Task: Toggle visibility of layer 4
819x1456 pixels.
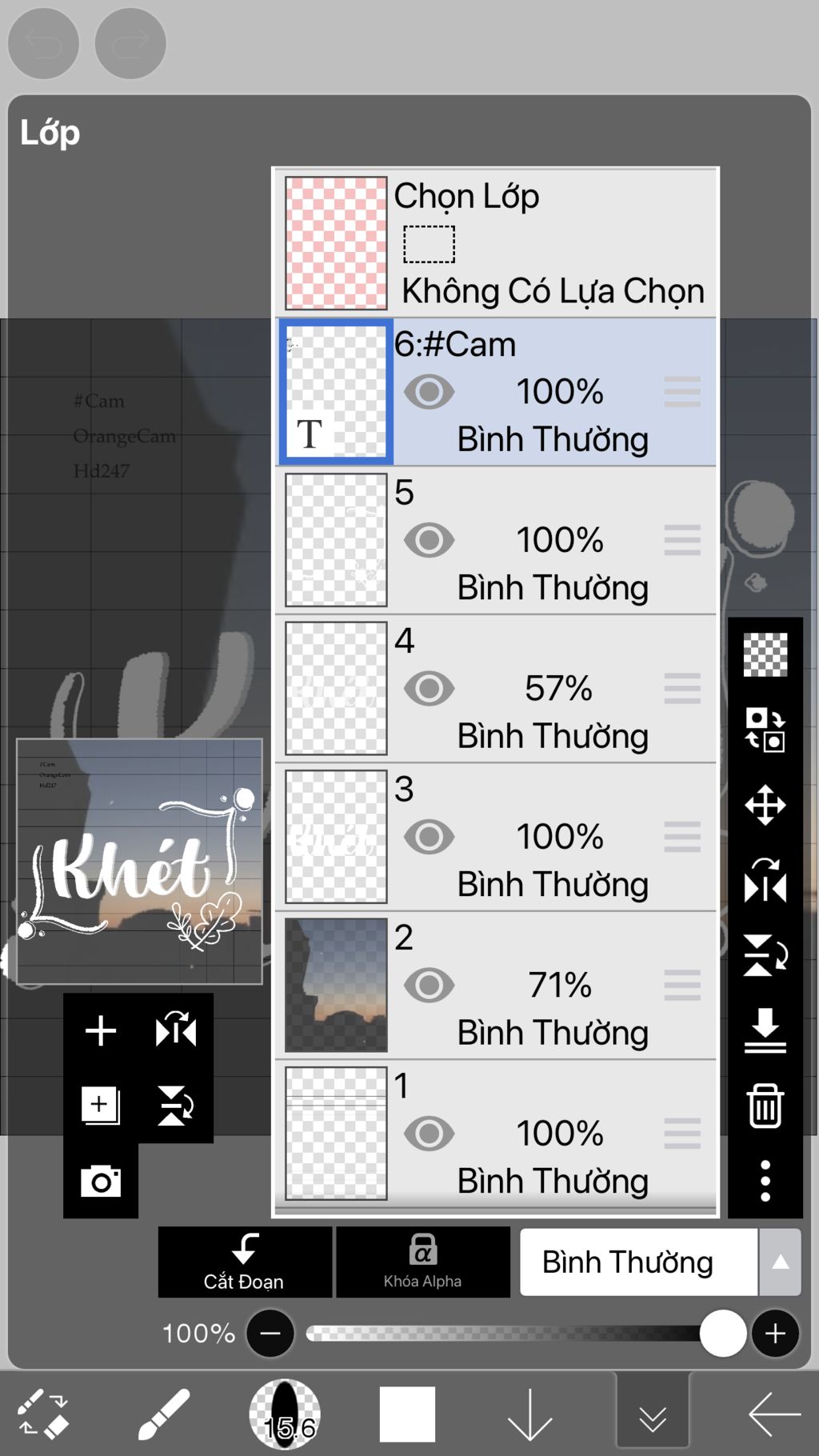Action: tap(429, 689)
